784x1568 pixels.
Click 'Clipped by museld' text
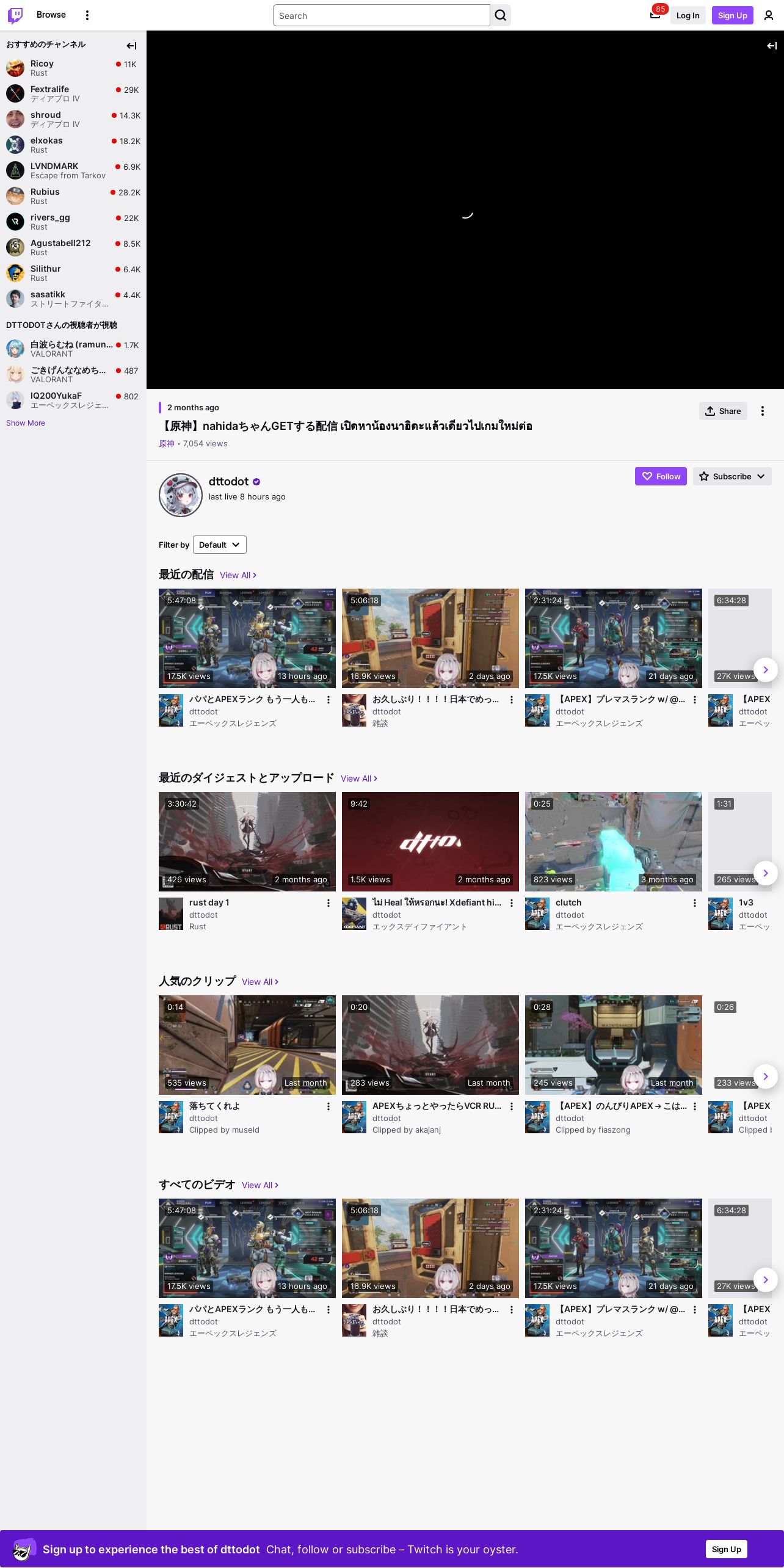[224, 1130]
